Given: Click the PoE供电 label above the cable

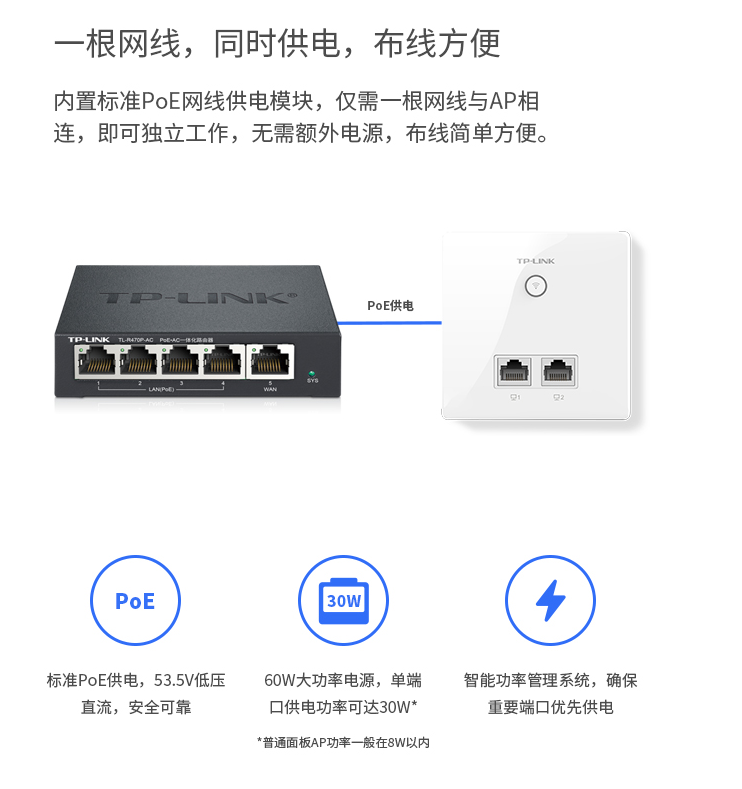Looking at the screenshot, I should coord(390,305).
